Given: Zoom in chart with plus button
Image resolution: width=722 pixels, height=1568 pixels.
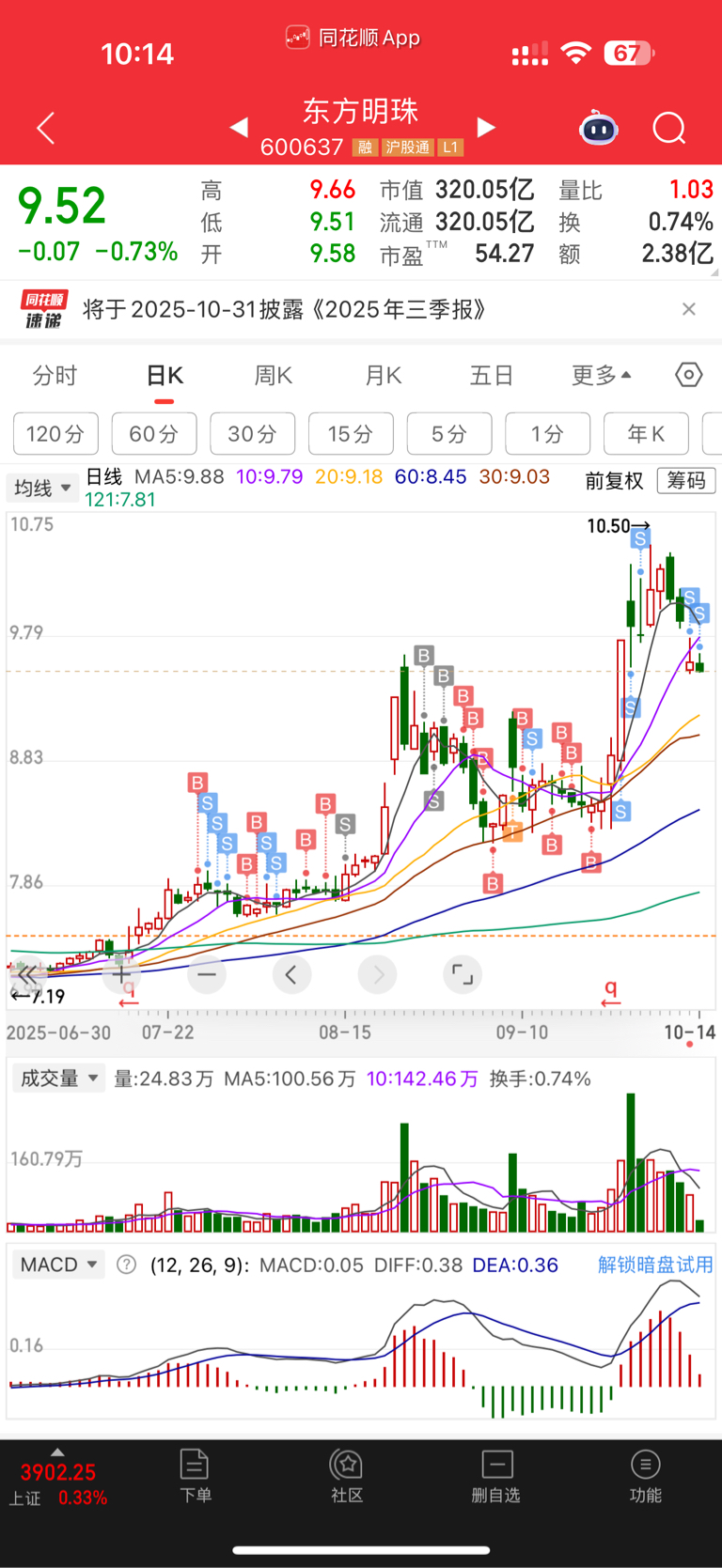Looking at the screenshot, I should click(x=122, y=974).
